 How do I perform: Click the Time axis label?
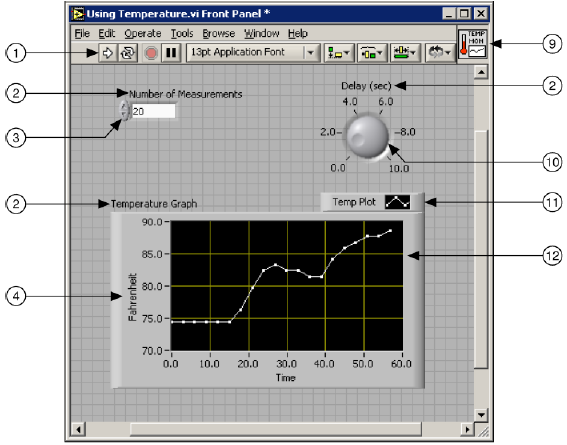(286, 378)
